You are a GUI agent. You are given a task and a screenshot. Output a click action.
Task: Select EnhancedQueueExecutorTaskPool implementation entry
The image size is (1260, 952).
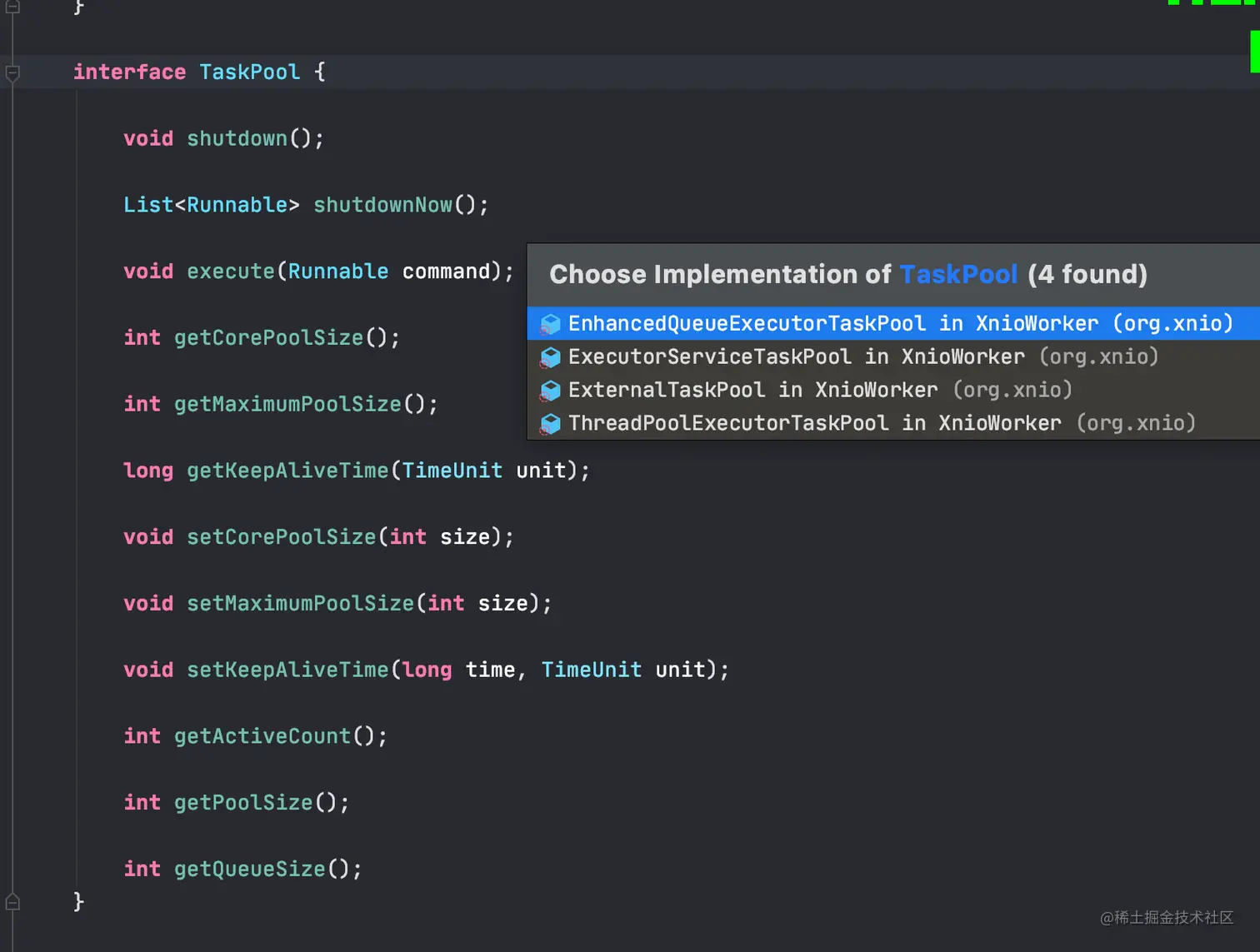point(893,323)
